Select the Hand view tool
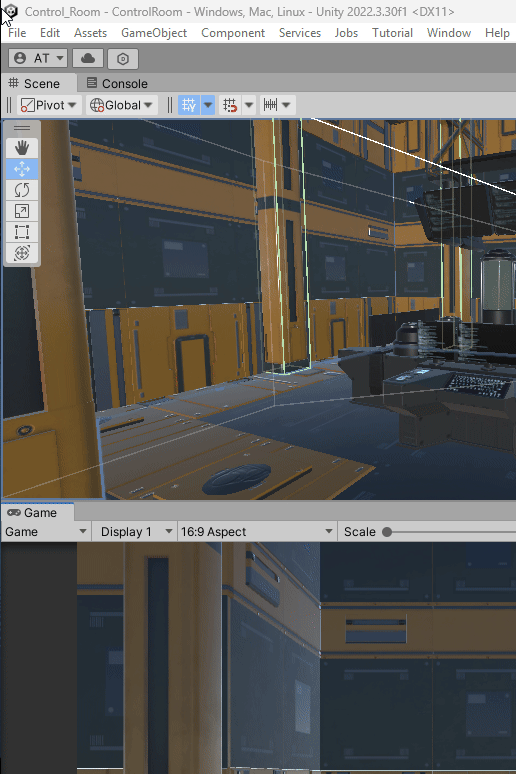 (x=22, y=148)
